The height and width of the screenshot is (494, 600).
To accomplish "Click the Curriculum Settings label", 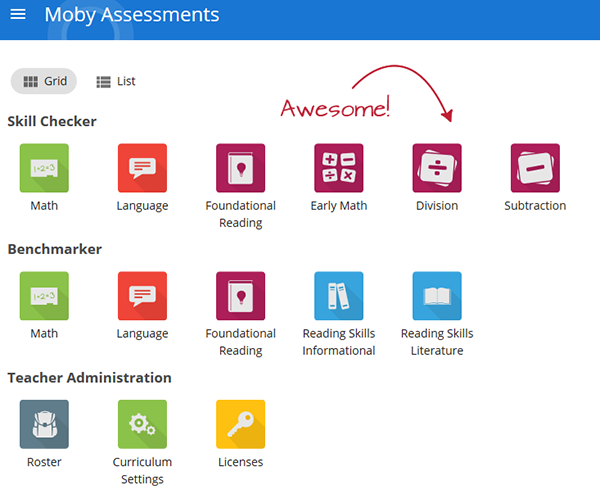I will tap(142, 471).
